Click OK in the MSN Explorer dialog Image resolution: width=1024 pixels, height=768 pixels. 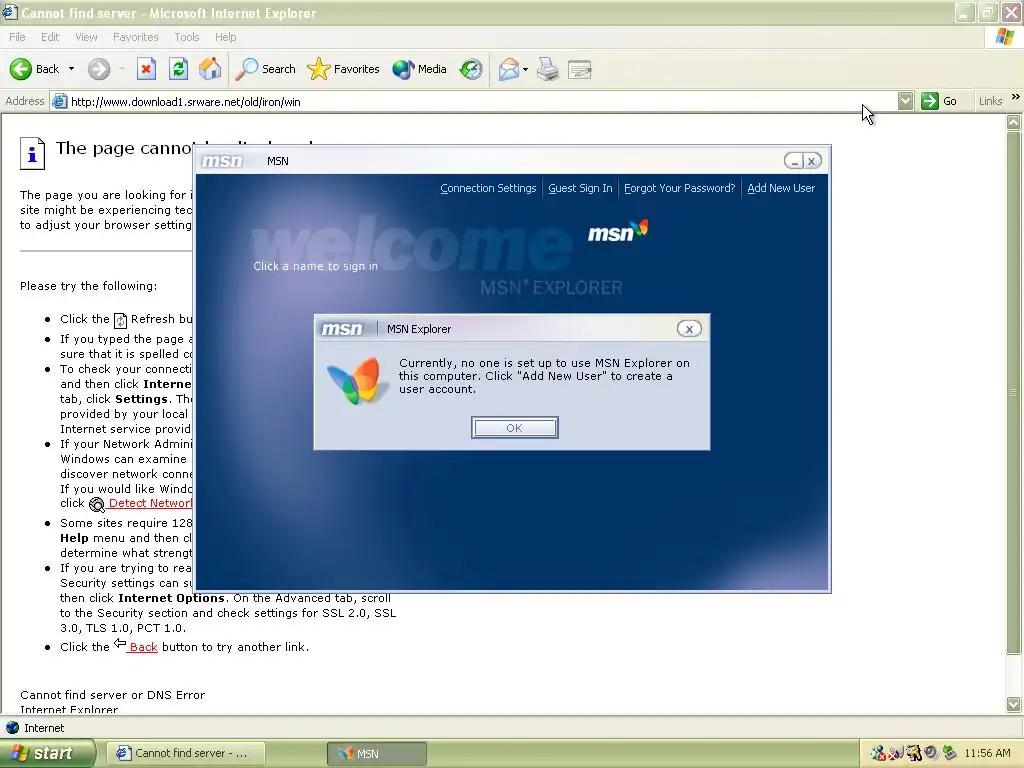pos(515,428)
